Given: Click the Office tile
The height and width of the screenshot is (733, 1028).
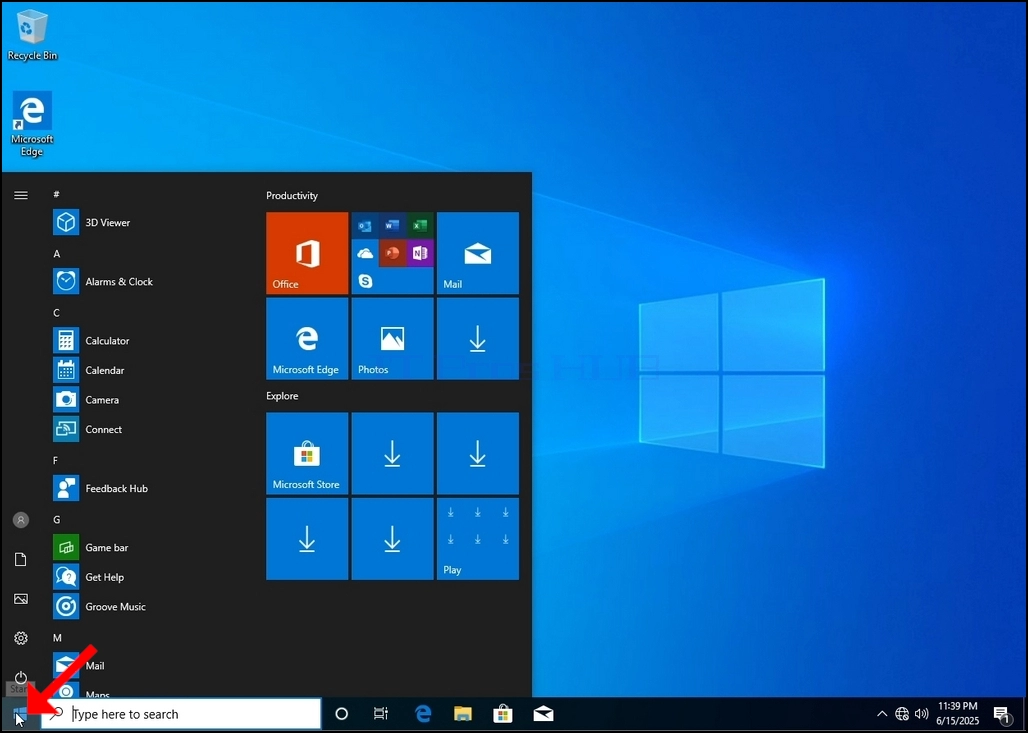Looking at the screenshot, I should (307, 253).
